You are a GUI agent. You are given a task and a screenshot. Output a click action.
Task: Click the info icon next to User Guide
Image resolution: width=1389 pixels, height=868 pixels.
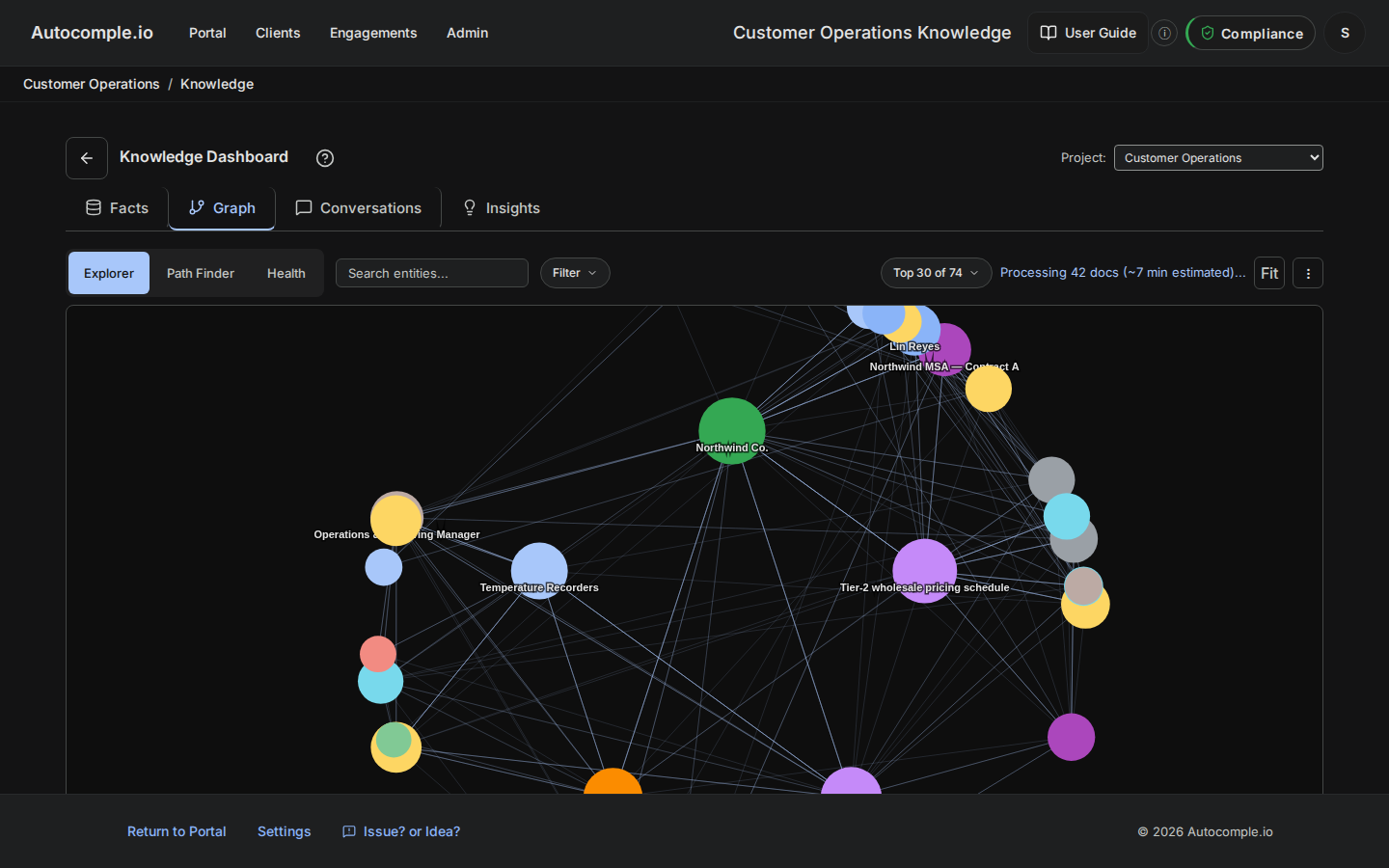point(1164,33)
